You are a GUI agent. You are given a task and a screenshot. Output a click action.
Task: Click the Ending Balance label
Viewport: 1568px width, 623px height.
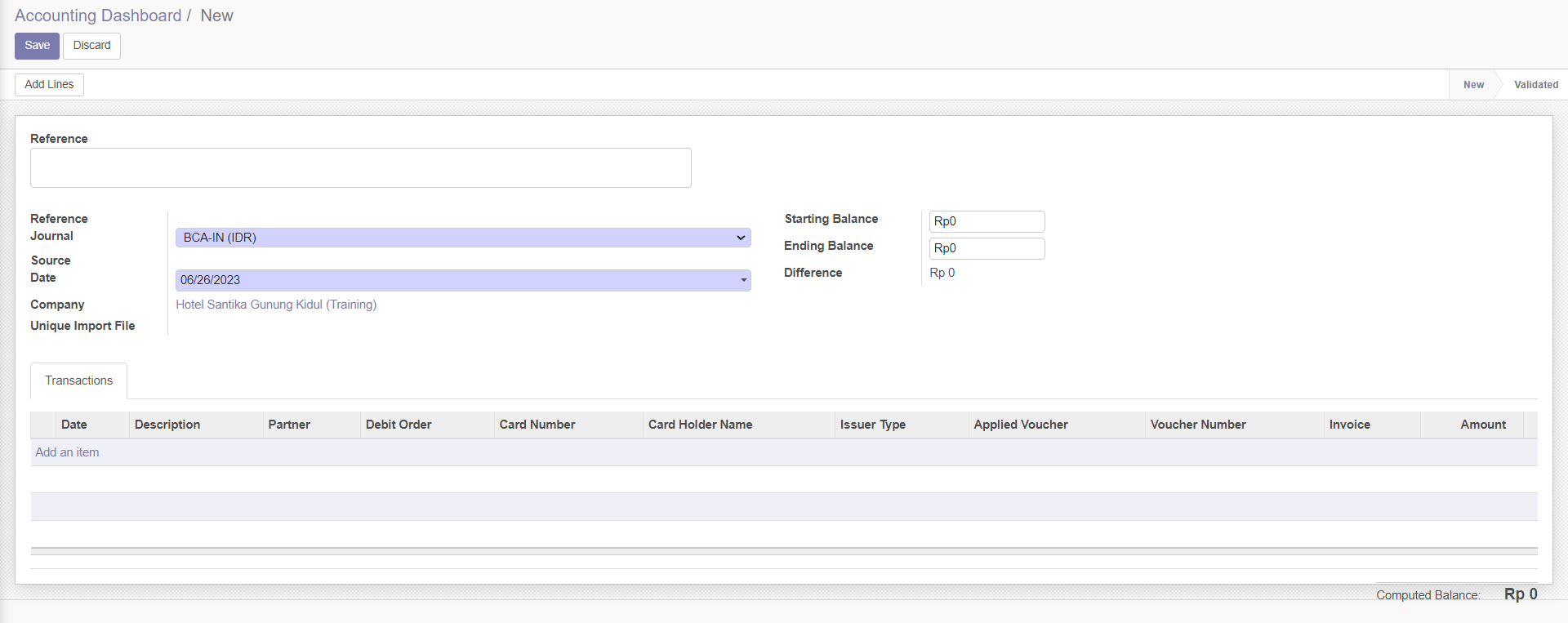pos(828,246)
